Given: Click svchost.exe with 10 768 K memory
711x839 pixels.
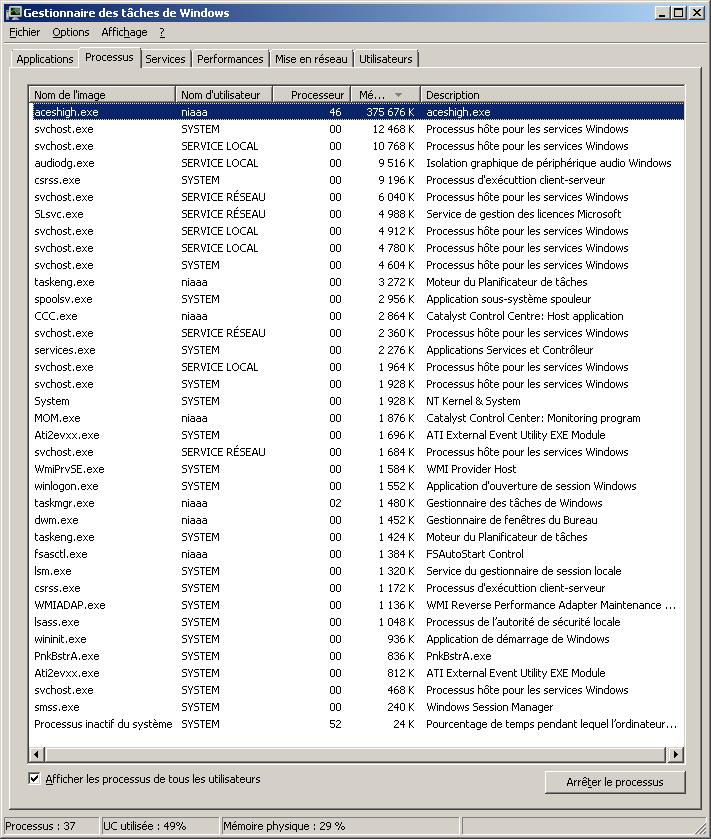Looking at the screenshot, I should 356,146.
